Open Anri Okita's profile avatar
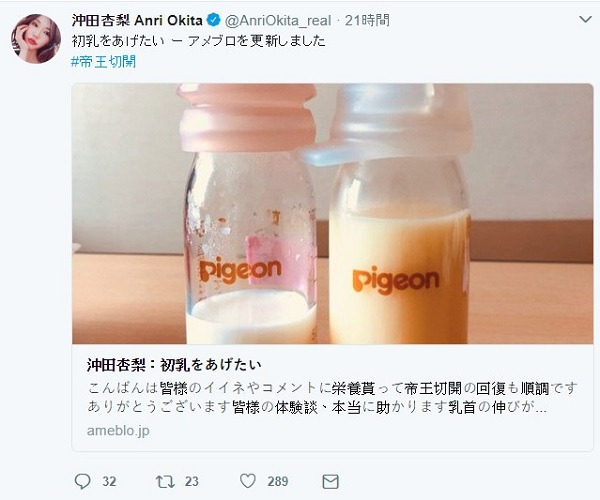This screenshot has height=500, width=600. 36,39
